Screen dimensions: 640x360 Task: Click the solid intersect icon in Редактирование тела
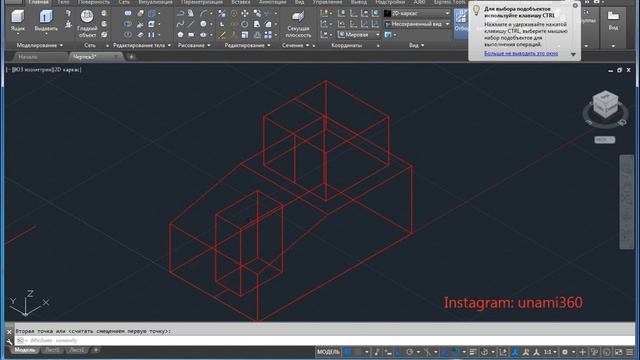[x=128, y=35]
